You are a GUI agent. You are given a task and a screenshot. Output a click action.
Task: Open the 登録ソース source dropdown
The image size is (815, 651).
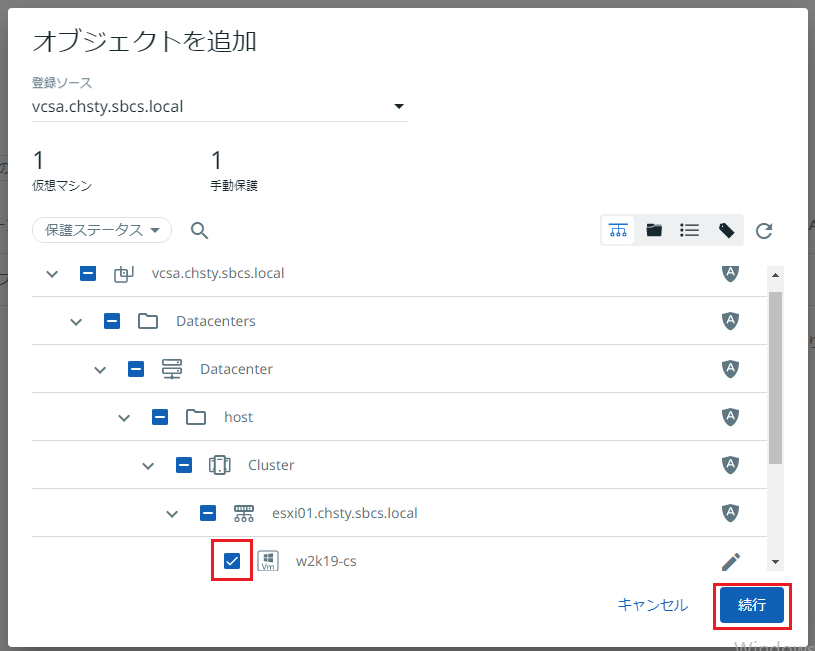coord(219,107)
